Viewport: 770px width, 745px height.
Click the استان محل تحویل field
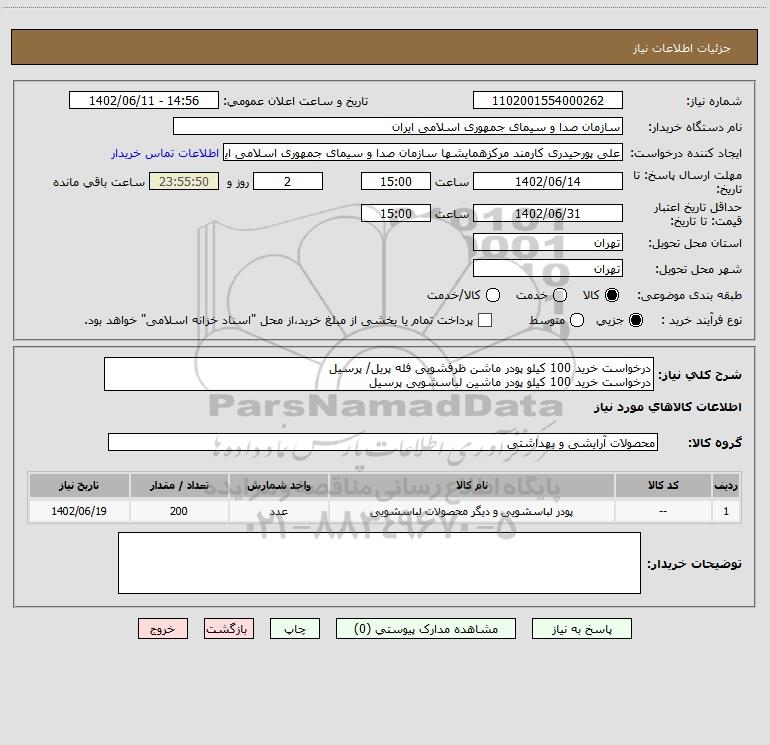[548, 242]
